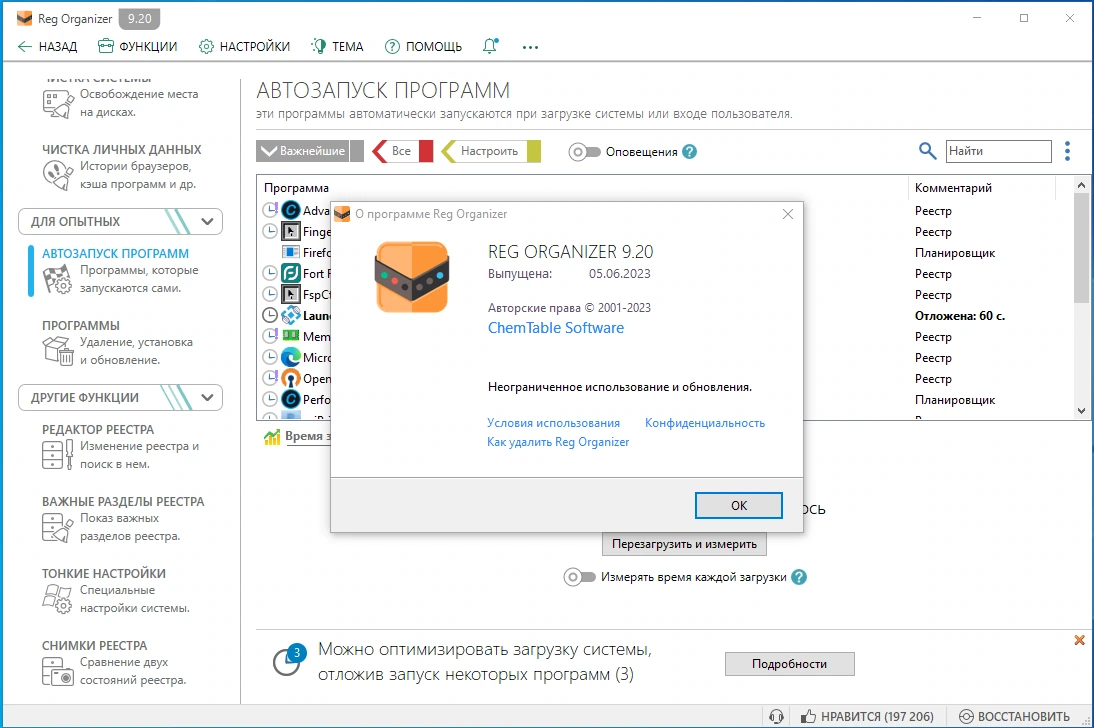Close the about dialog with X
1094x728 pixels.
[788, 214]
